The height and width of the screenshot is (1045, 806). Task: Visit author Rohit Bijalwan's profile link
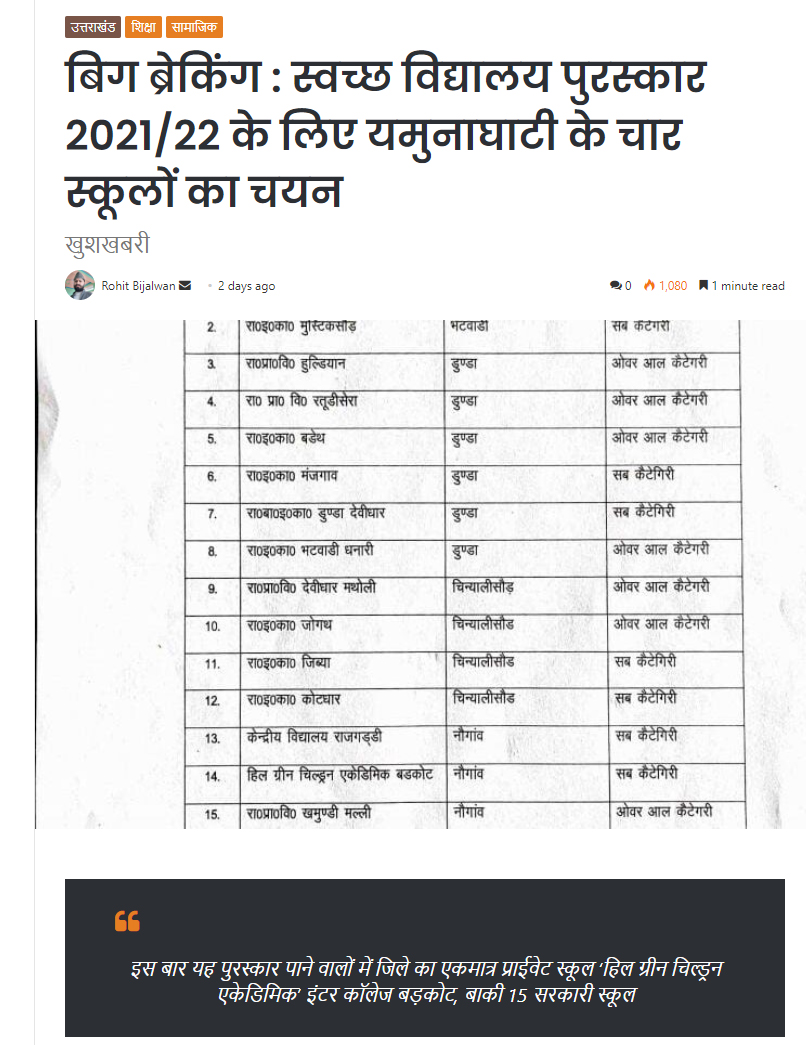pos(139,286)
